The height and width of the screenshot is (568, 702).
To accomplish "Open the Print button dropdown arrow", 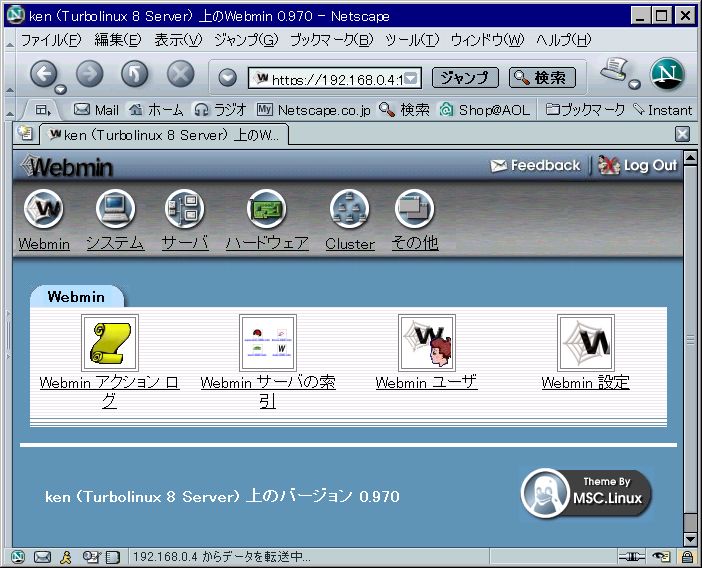I will 634,84.
